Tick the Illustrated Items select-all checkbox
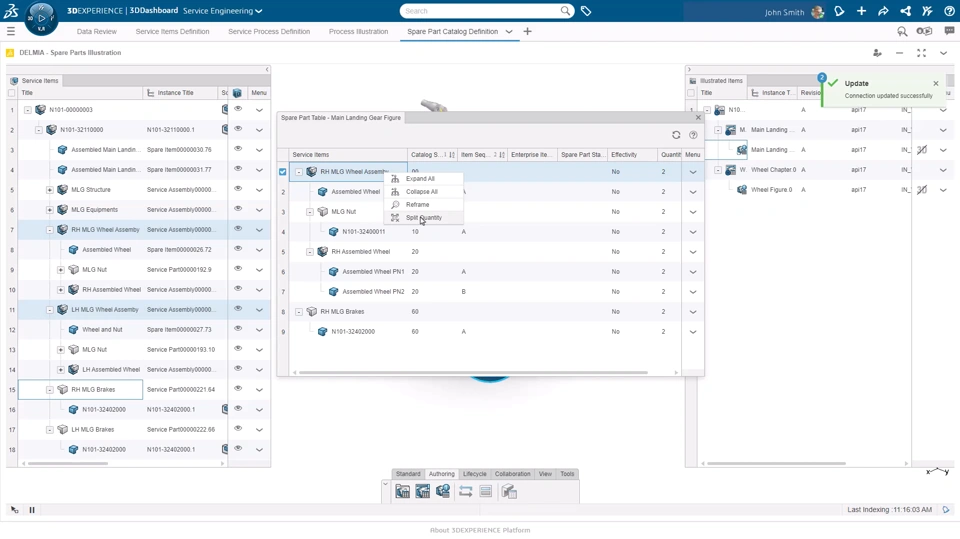This screenshot has width=960, height=539. [x=691, y=93]
